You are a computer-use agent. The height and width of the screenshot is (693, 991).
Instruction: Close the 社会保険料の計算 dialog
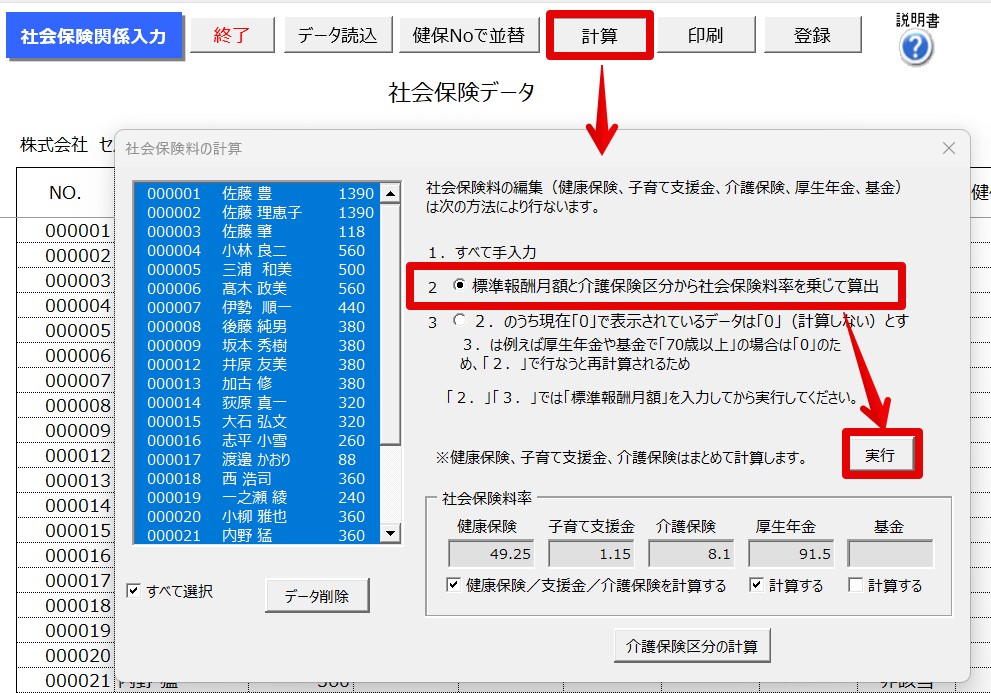point(948,148)
